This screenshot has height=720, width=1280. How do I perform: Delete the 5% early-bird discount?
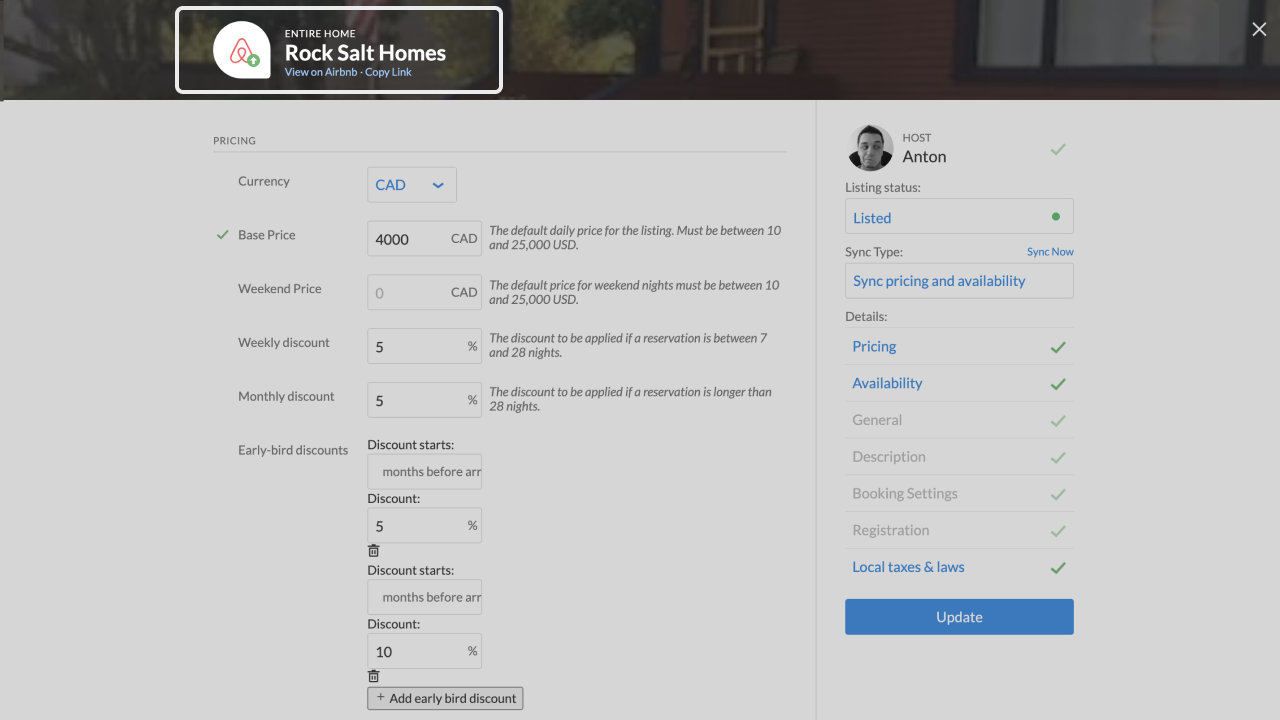point(374,551)
